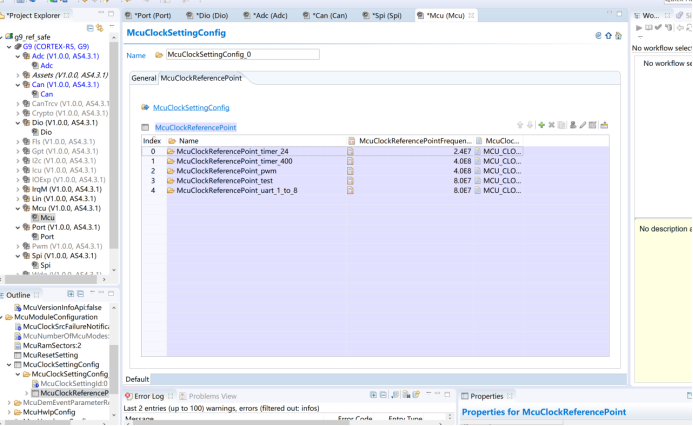Duplicate selected reference point copy icon
The image size is (693, 426).
pyautogui.click(x=562, y=126)
